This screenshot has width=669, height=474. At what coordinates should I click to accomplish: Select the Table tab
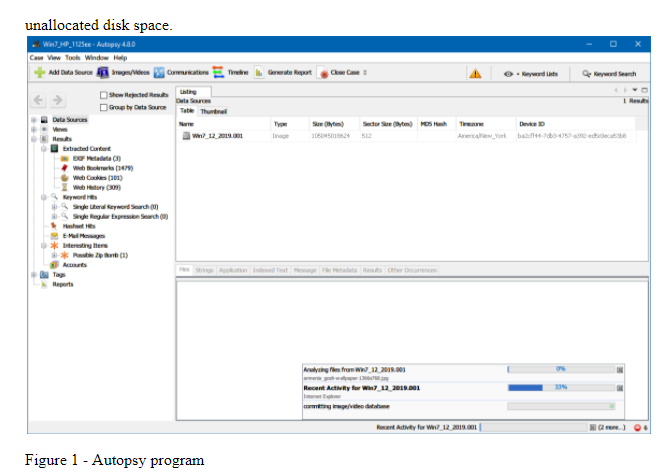click(187, 111)
